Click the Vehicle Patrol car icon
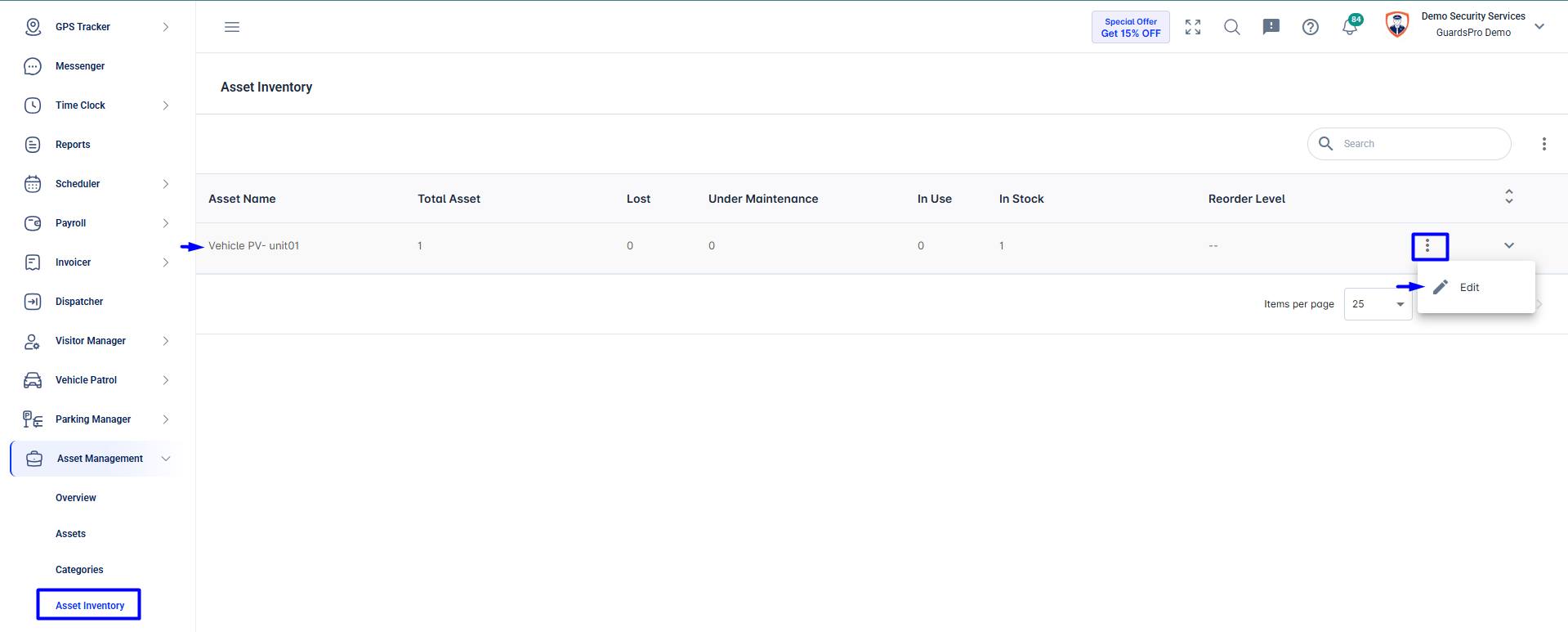 [33, 380]
